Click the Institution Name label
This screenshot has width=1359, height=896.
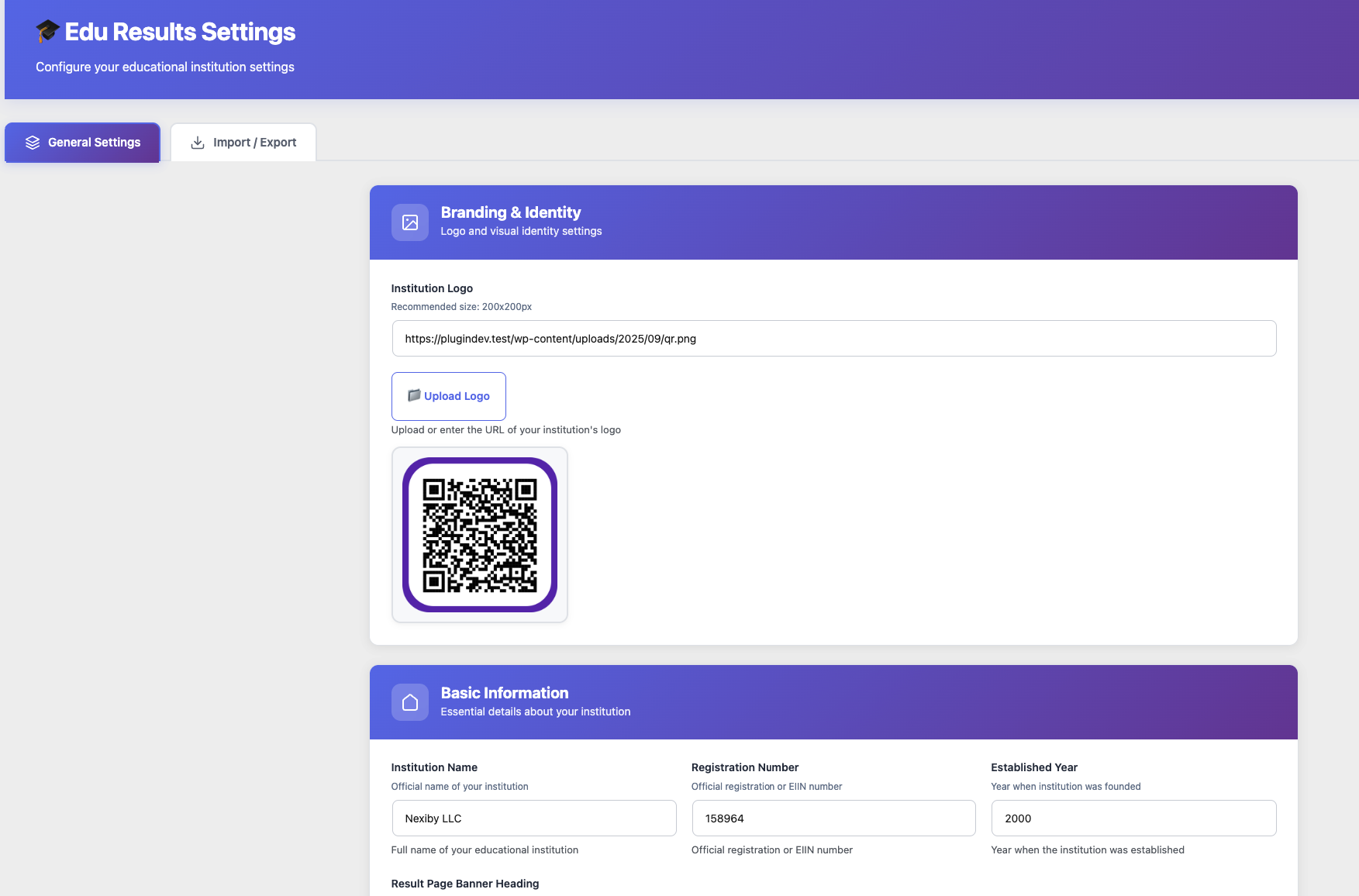coord(434,767)
